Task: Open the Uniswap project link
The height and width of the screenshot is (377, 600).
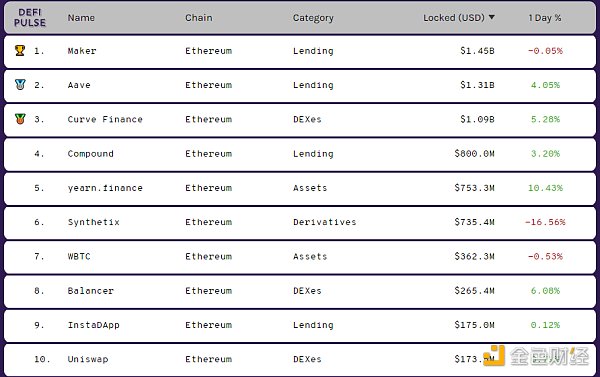Action: pos(88,359)
